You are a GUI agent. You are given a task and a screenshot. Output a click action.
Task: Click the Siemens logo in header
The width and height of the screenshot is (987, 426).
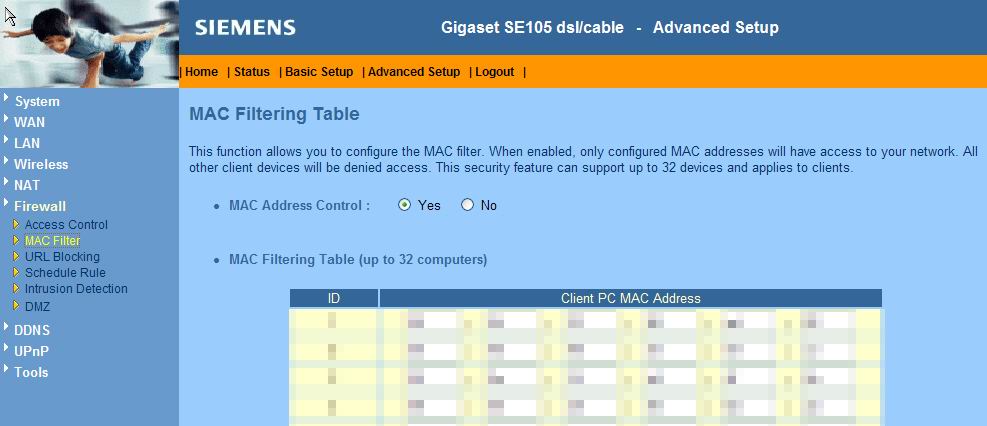coord(245,28)
